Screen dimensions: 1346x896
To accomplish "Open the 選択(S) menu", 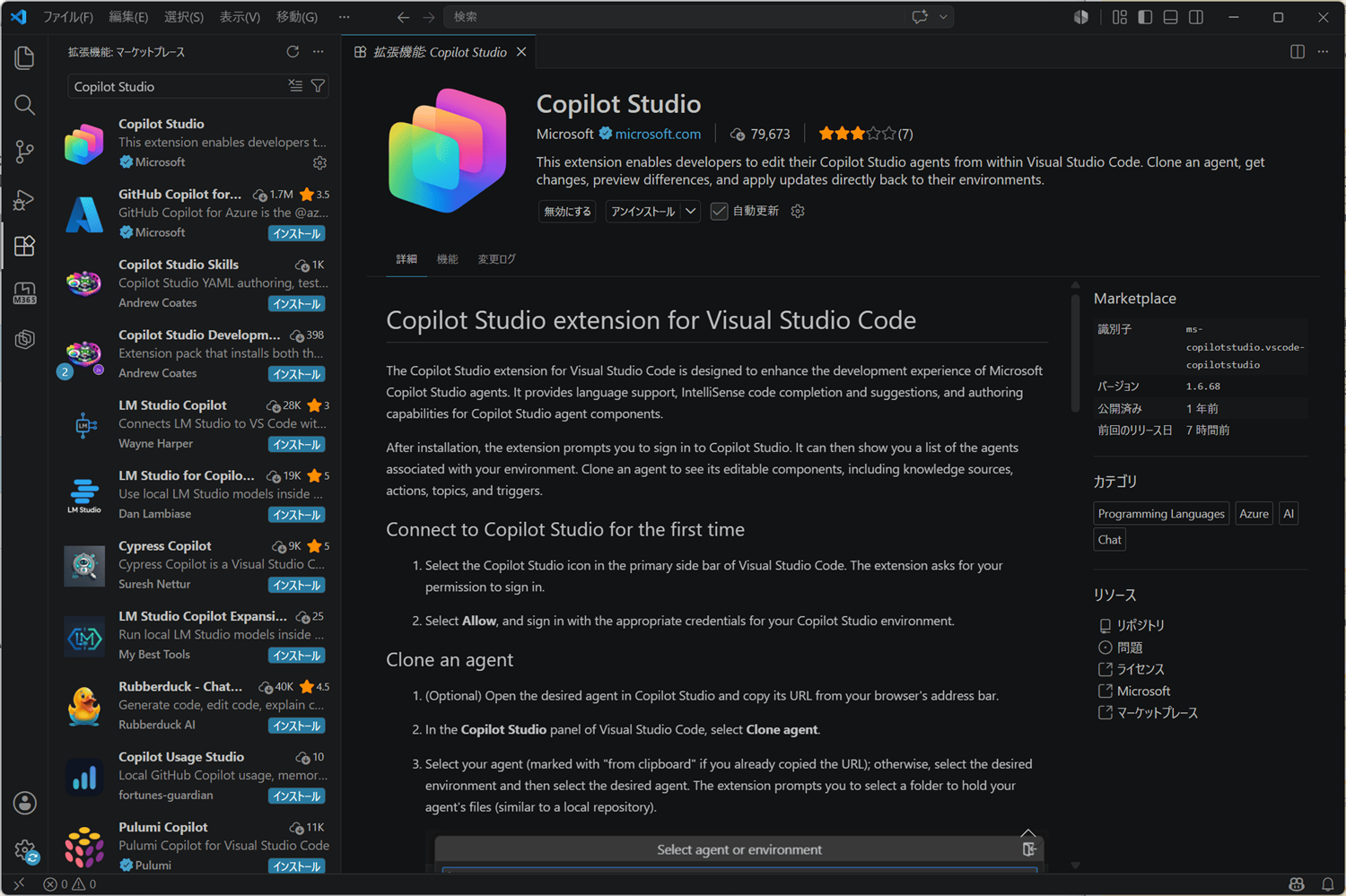I will pos(184,17).
